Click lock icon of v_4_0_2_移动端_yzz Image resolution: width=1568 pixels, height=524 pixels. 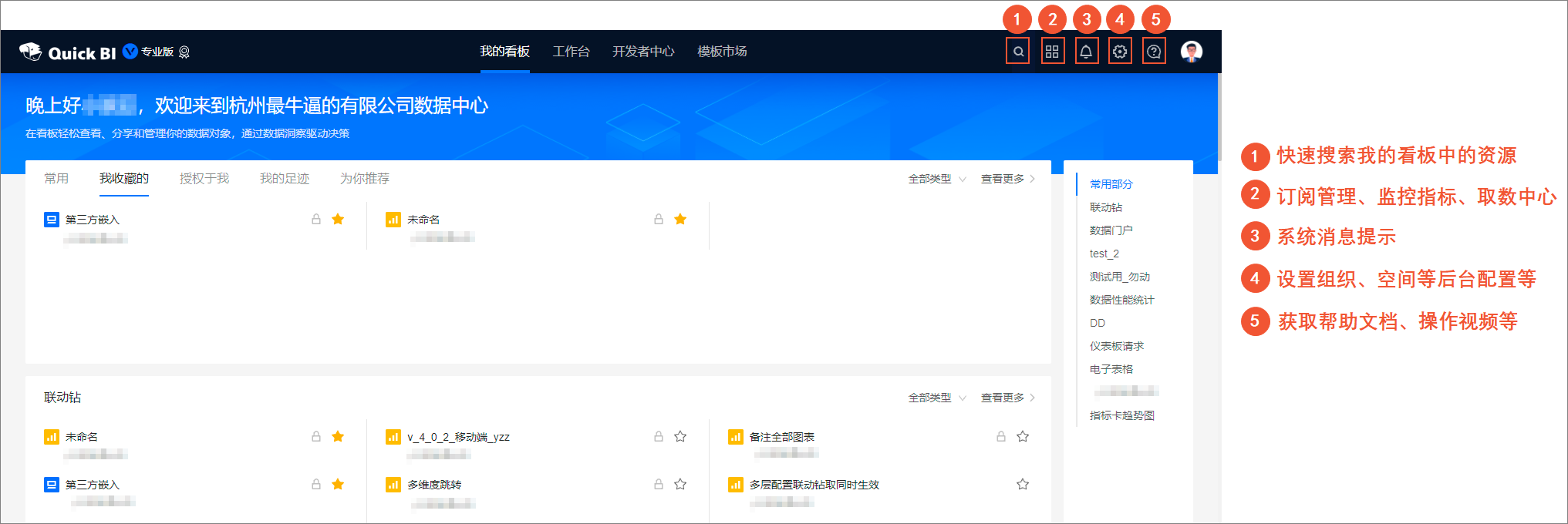pos(659,437)
